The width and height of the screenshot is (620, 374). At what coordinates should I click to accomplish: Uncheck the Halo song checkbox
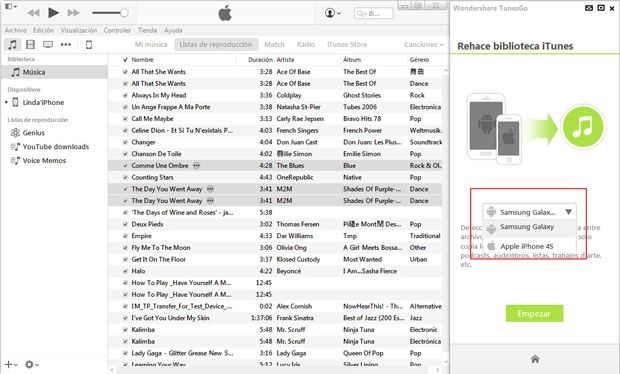125,271
